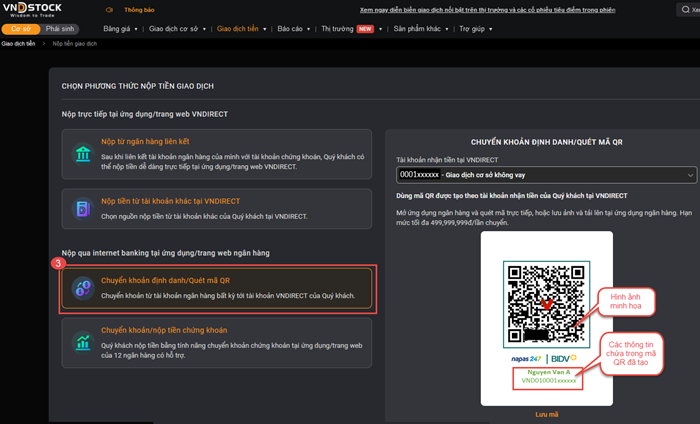This screenshot has height=424, width=700.
Task: Click the wallet icon for other VNDIRECT account
Action: coord(83,209)
